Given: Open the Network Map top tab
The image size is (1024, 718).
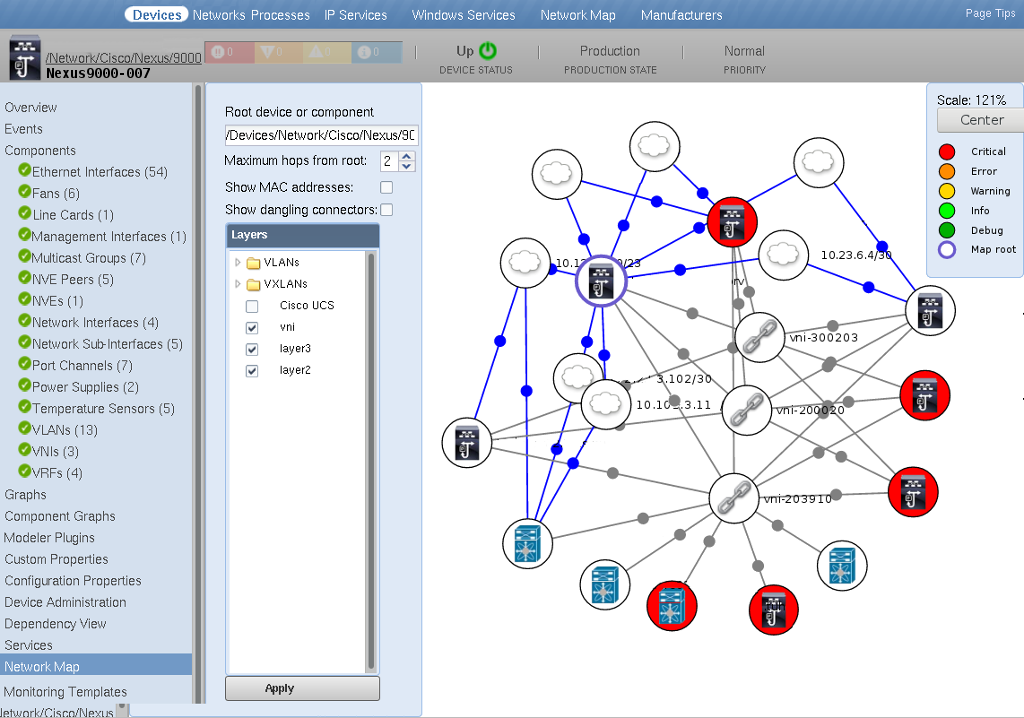Looking at the screenshot, I should [x=578, y=15].
